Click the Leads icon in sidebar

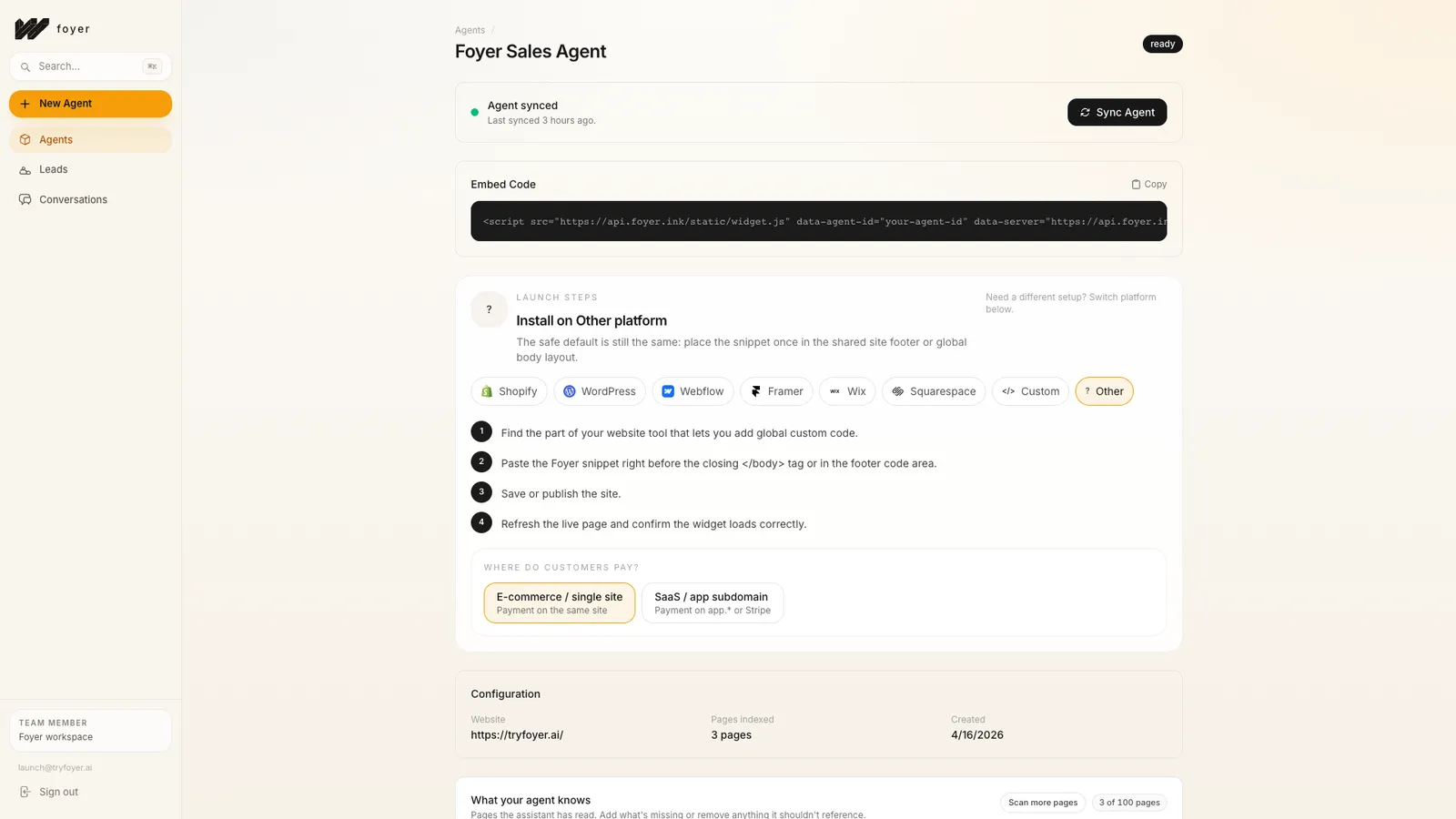[25, 170]
